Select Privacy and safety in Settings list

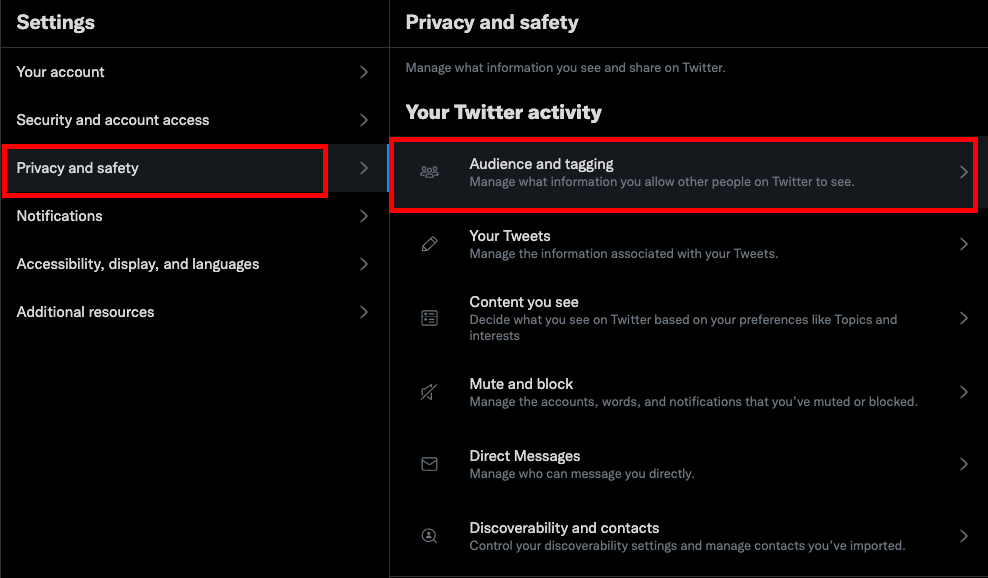(x=195, y=168)
